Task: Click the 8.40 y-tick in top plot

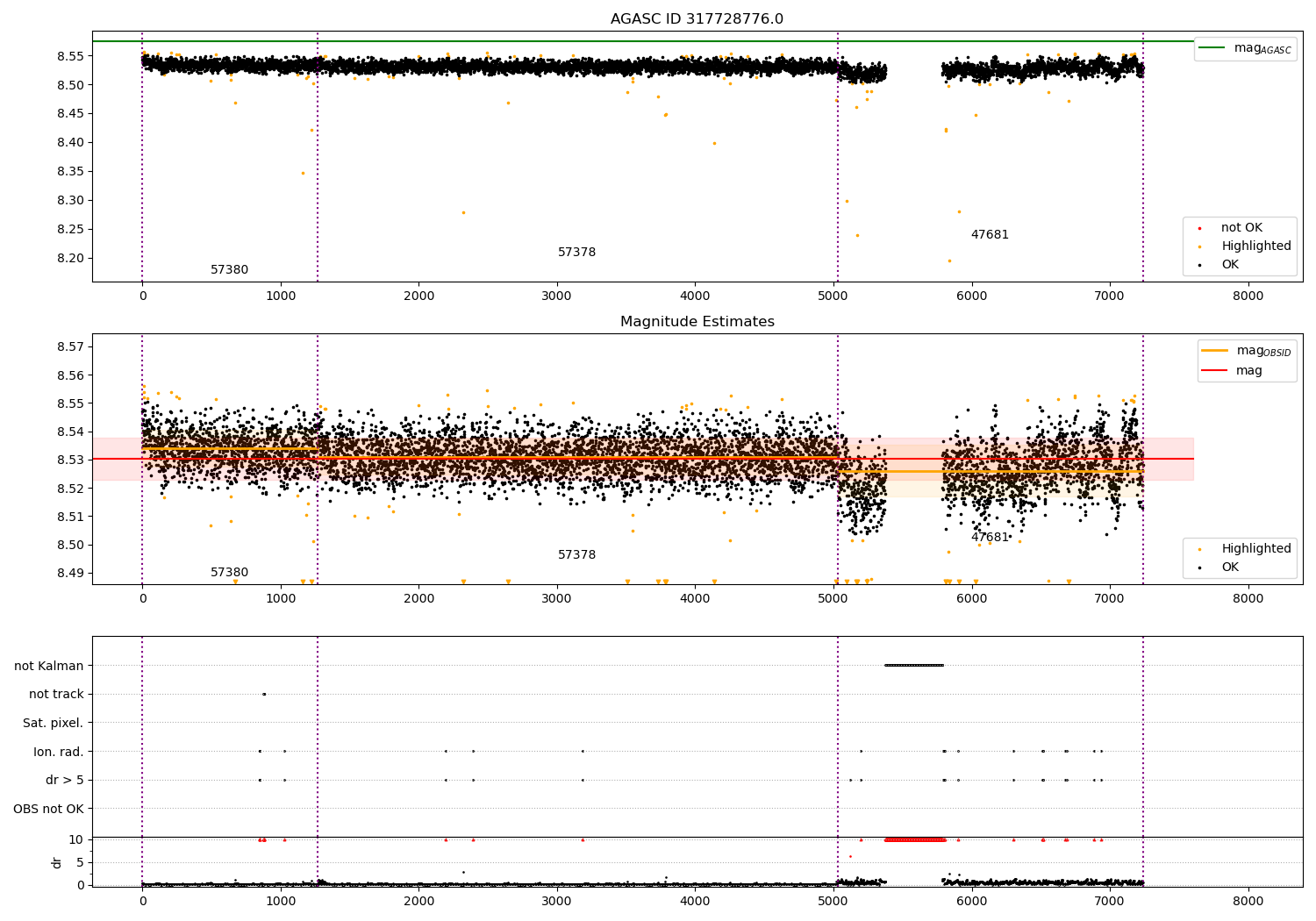Action: 70,143
